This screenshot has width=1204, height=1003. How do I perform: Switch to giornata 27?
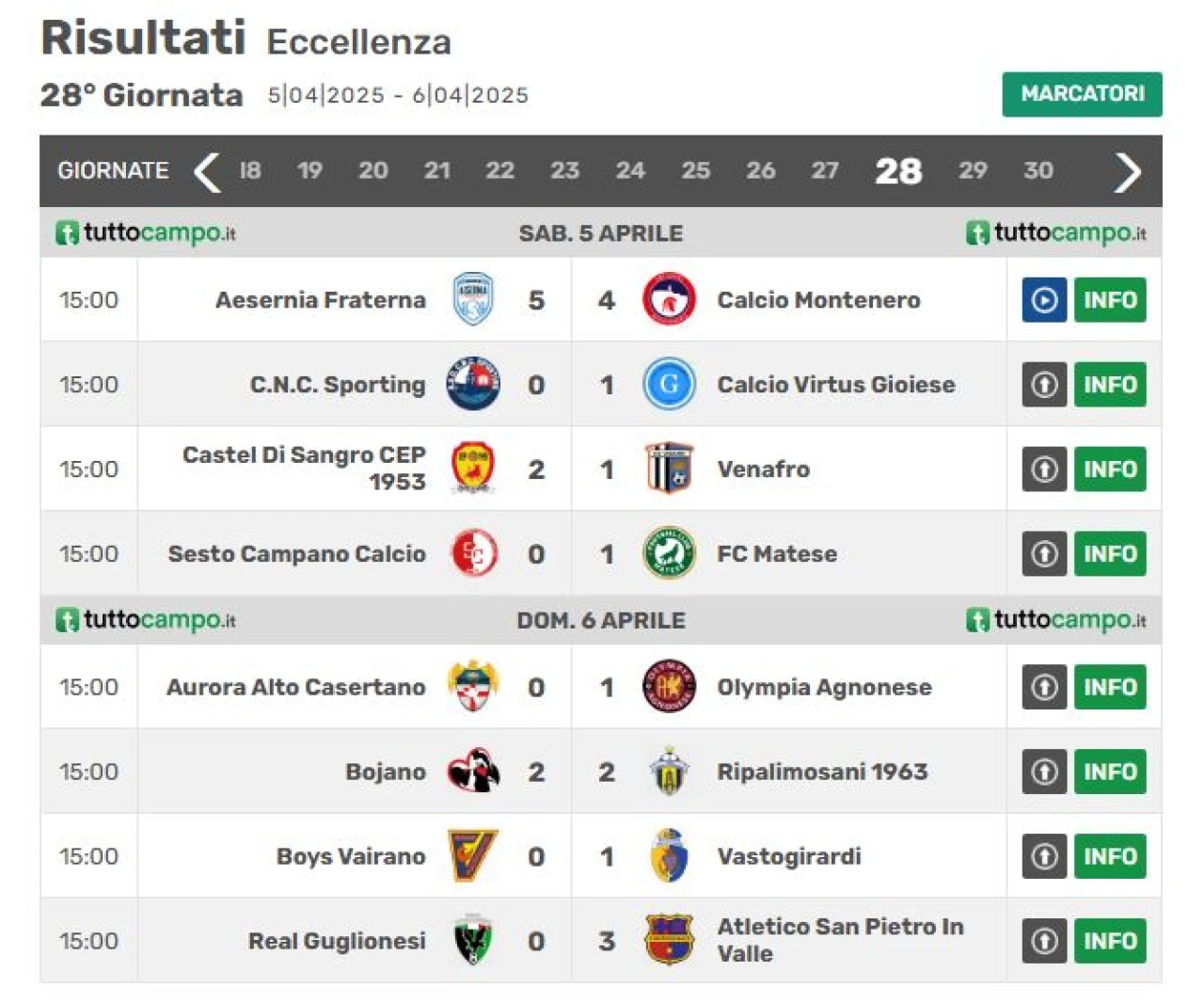(825, 170)
